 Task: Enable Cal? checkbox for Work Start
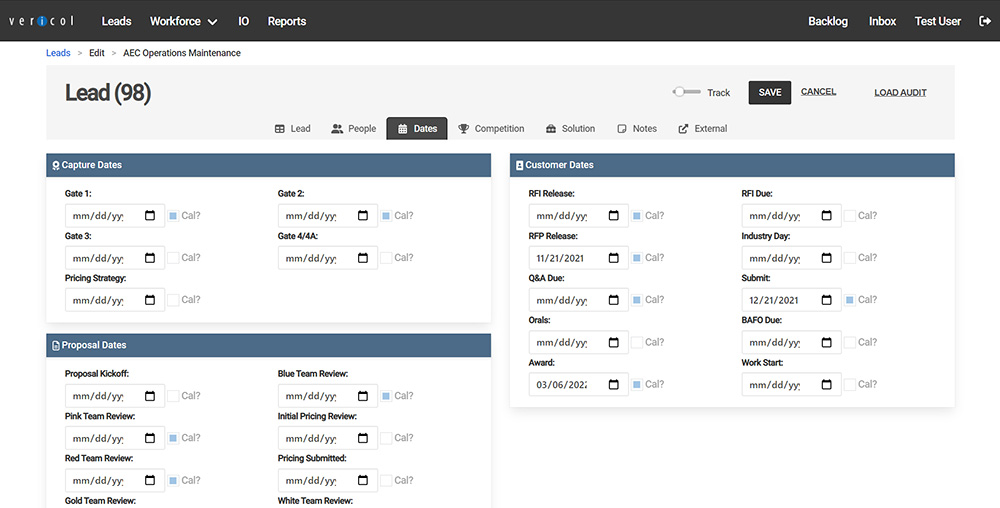click(x=850, y=384)
